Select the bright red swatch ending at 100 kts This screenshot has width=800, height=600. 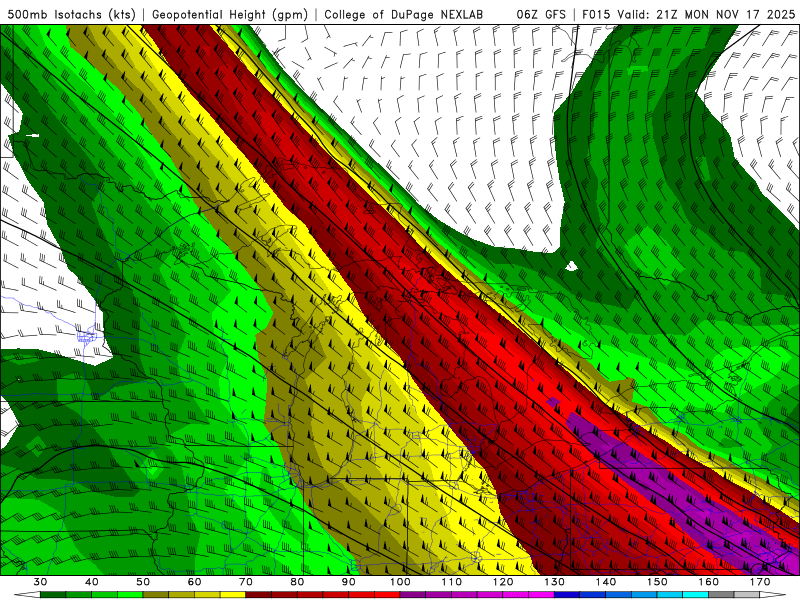387,595
